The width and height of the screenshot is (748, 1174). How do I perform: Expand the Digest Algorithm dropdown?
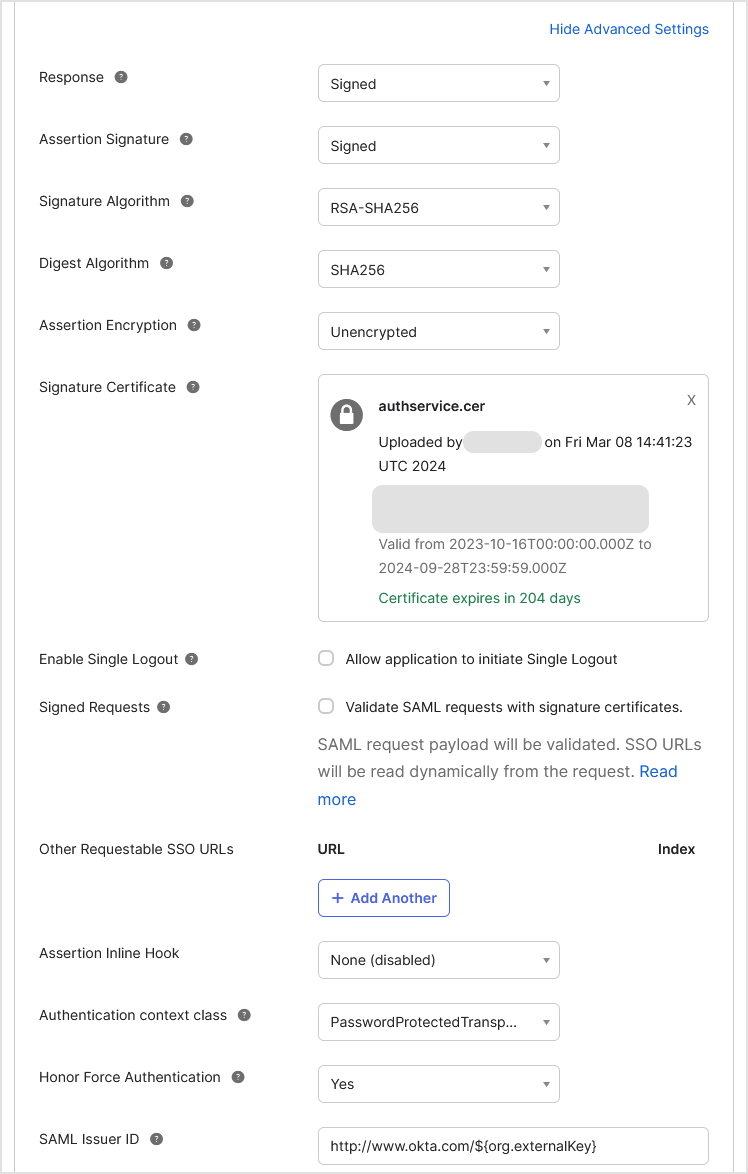(x=438, y=269)
